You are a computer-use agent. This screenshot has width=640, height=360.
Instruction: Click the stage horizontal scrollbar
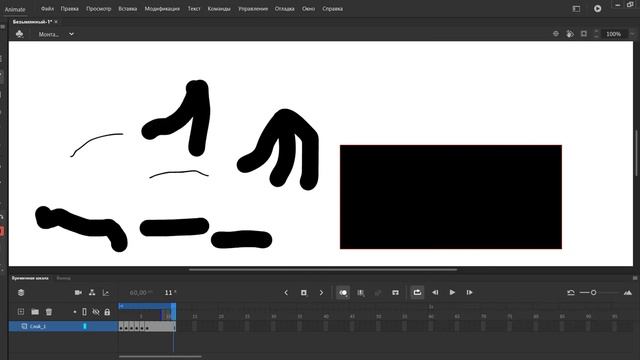click(323, 270)
